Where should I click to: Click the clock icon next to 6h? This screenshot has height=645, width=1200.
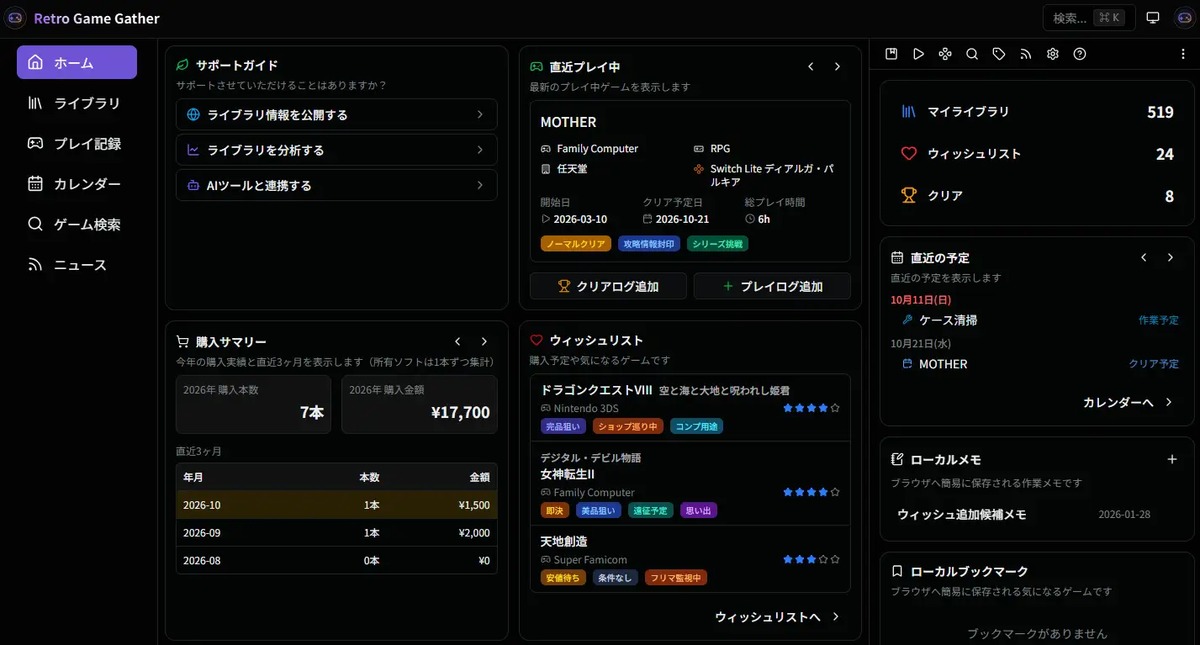(750, 219)
